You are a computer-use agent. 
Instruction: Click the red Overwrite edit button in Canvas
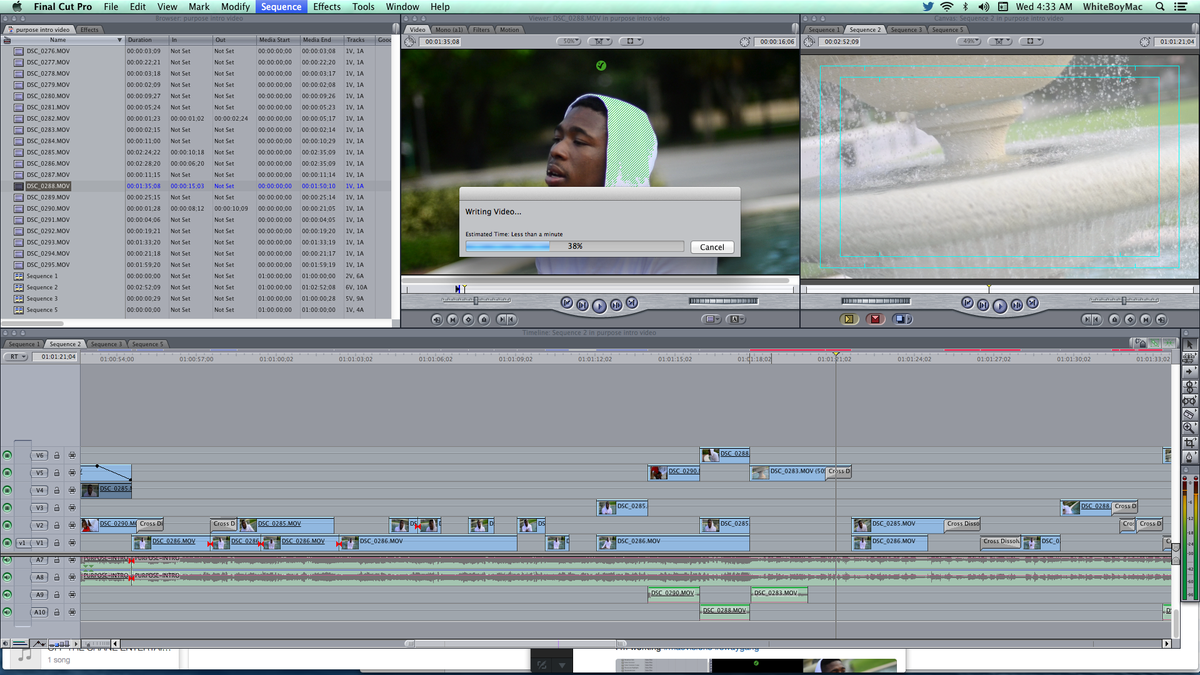[875, 319]
